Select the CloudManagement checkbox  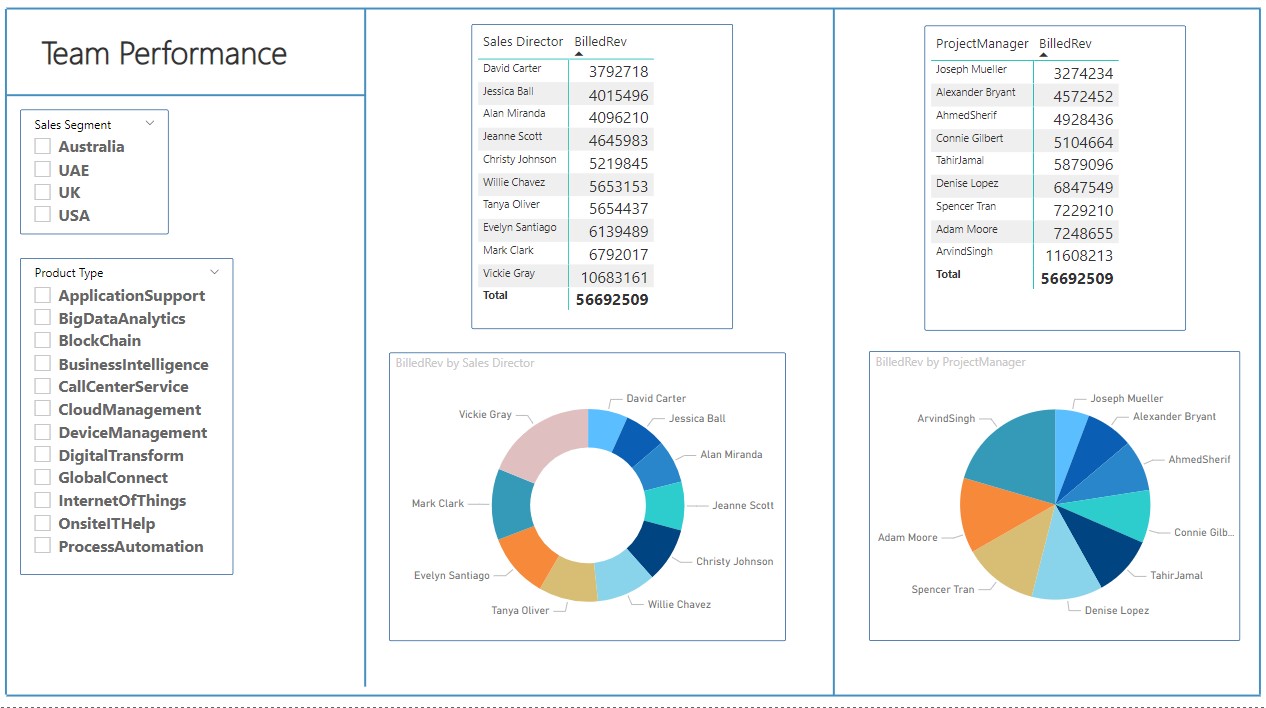pos(42,409)
